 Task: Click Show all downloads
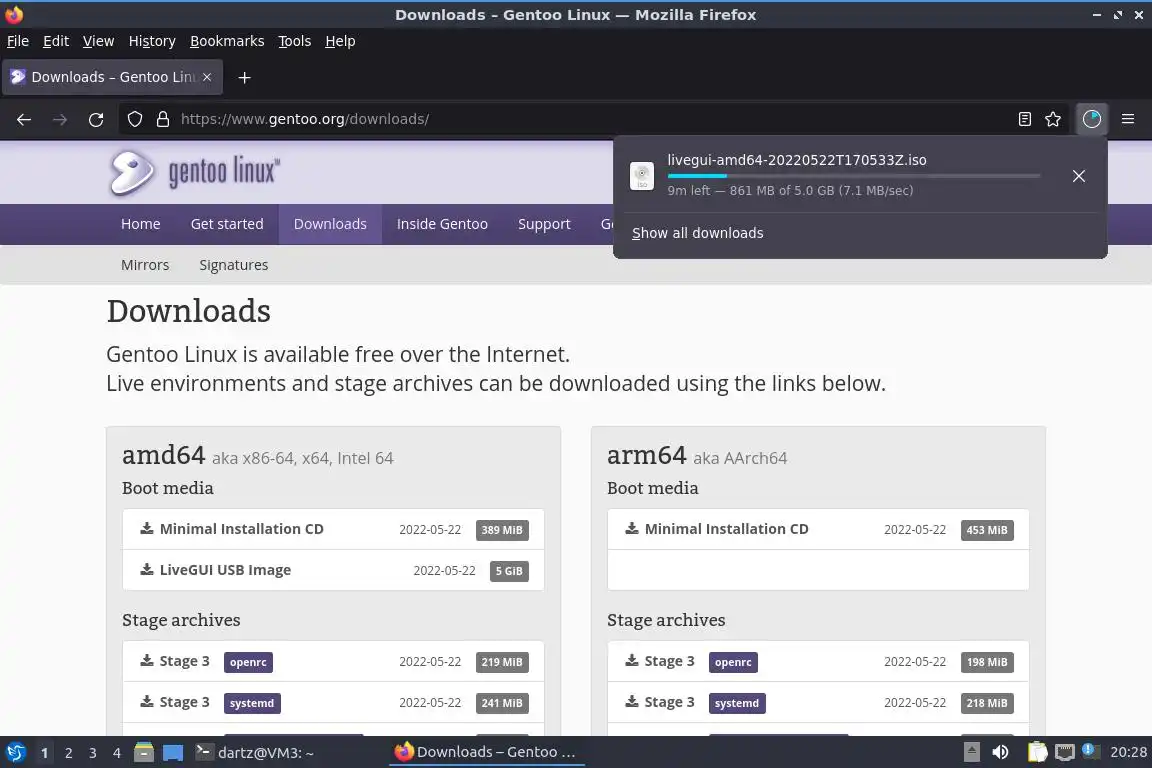[x=697, y=233]
